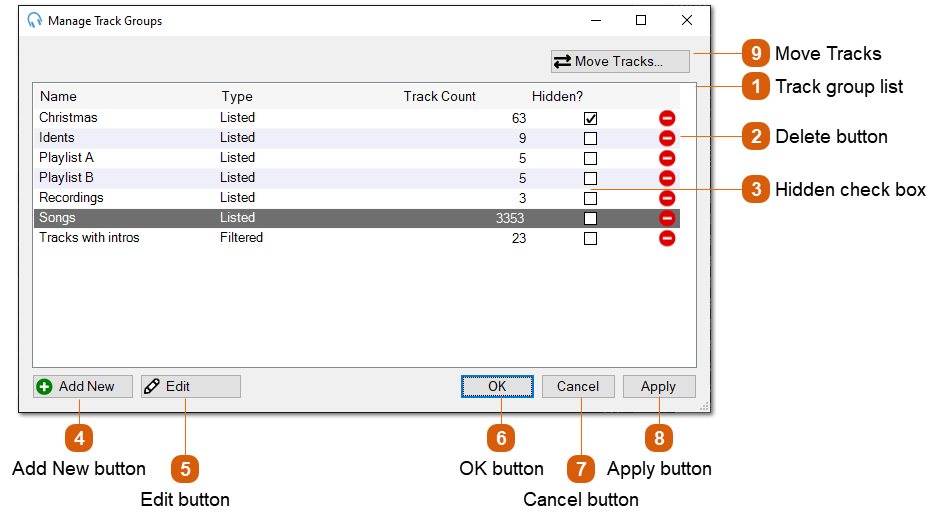Select the Christmas row
Image resolution: width=942 pixels, height=526 pixels.
coord(357,118)
